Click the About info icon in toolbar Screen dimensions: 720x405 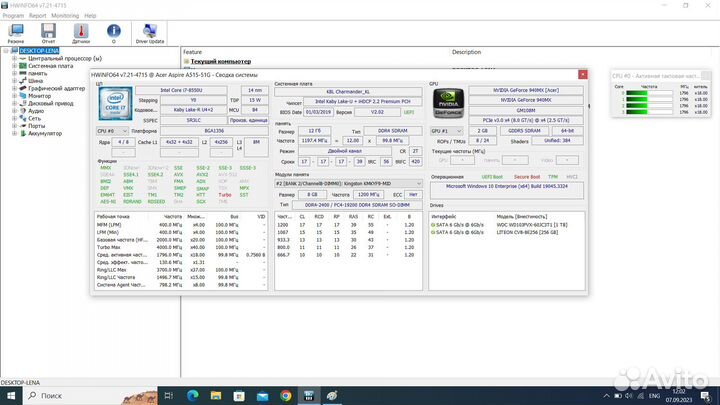point(114,33)
